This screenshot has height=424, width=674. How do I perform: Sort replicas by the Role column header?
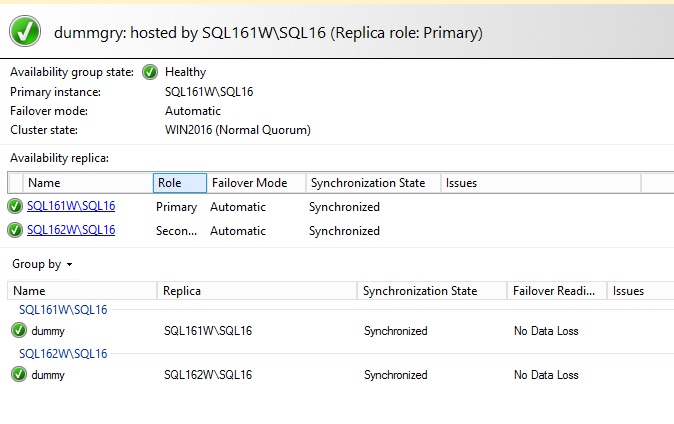[180, 183]
